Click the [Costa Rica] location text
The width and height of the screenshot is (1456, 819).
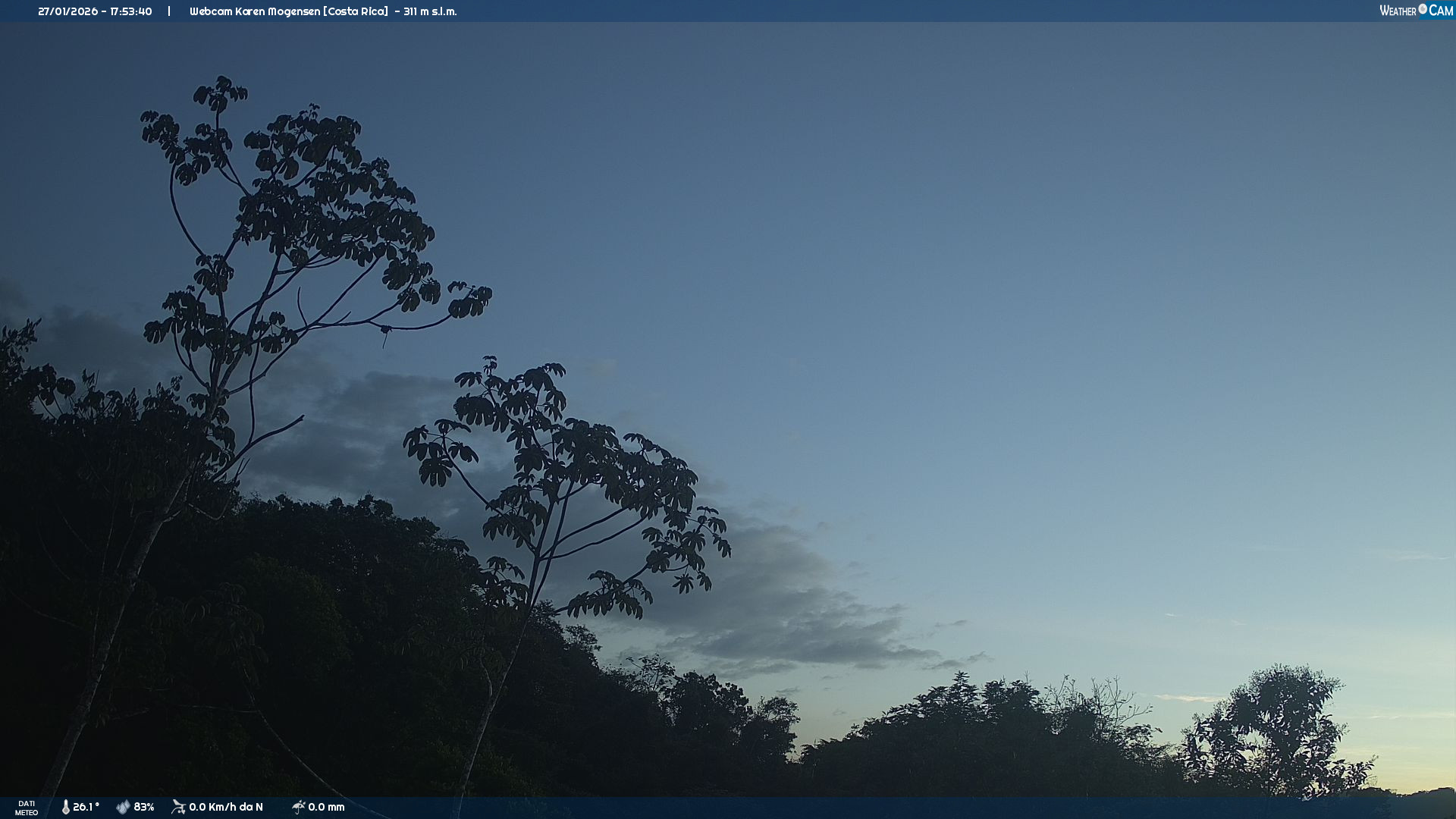coord(356,11)
